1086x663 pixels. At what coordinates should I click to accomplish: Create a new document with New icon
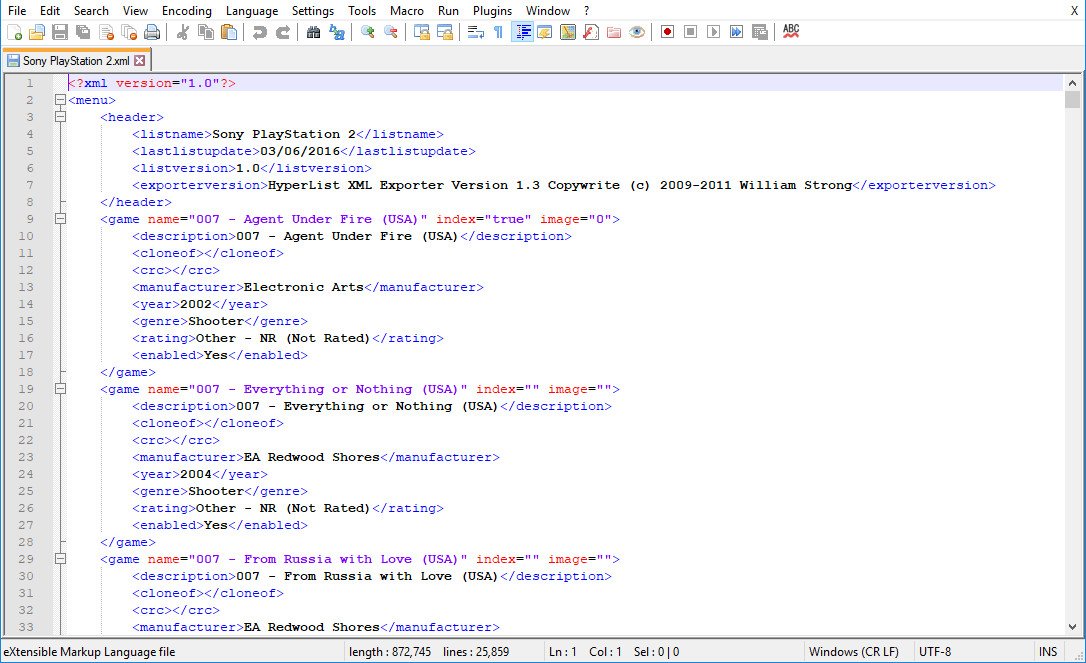15,32
